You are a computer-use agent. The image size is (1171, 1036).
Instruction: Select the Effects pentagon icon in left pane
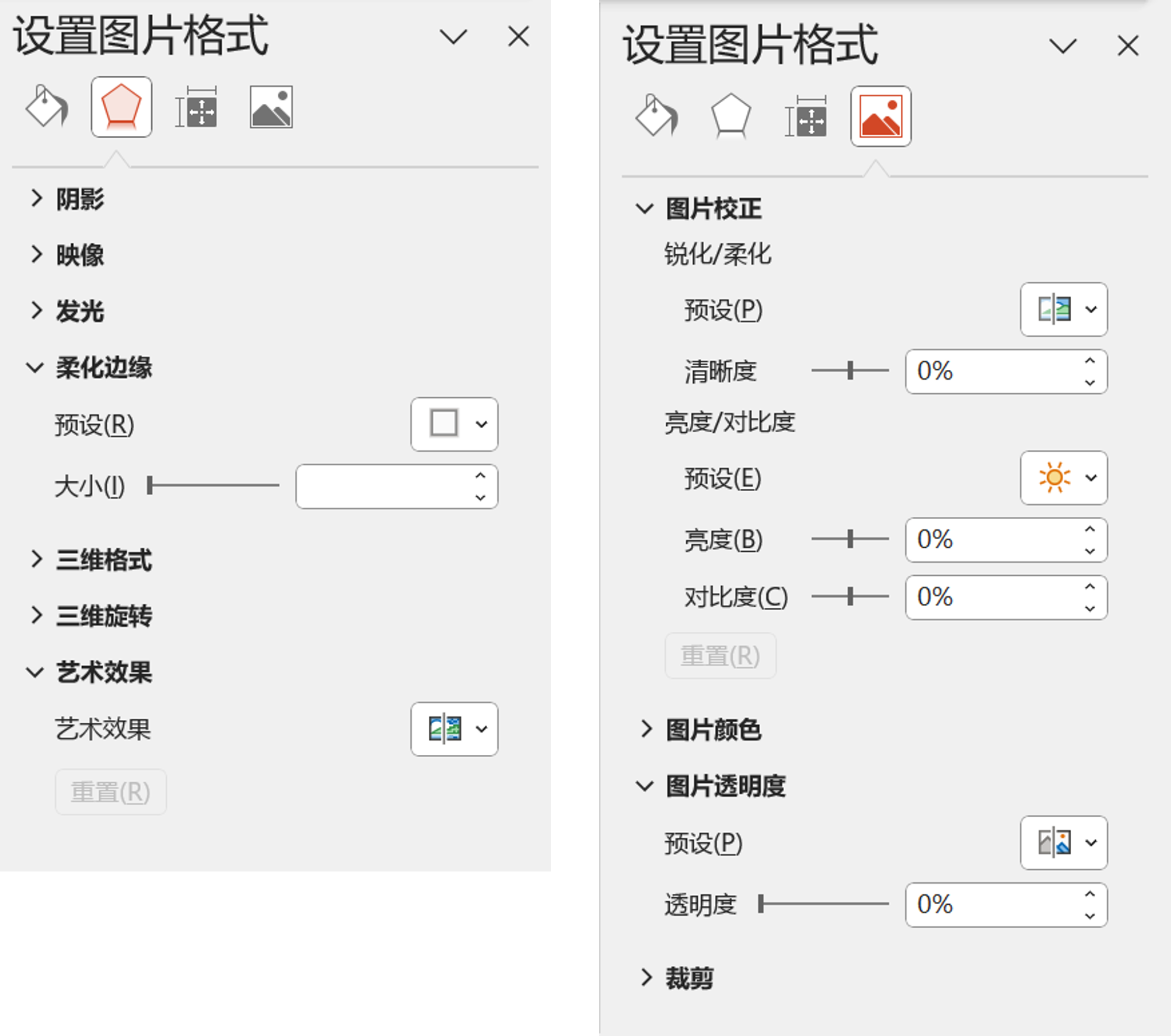[121, 107]
